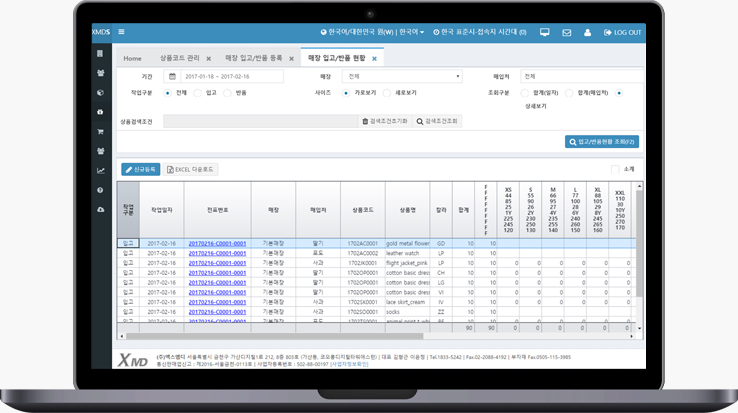This screenshot has width=738, height=413.
Task: Click the 상품검색조건 input field
Action: click(260, 121)
